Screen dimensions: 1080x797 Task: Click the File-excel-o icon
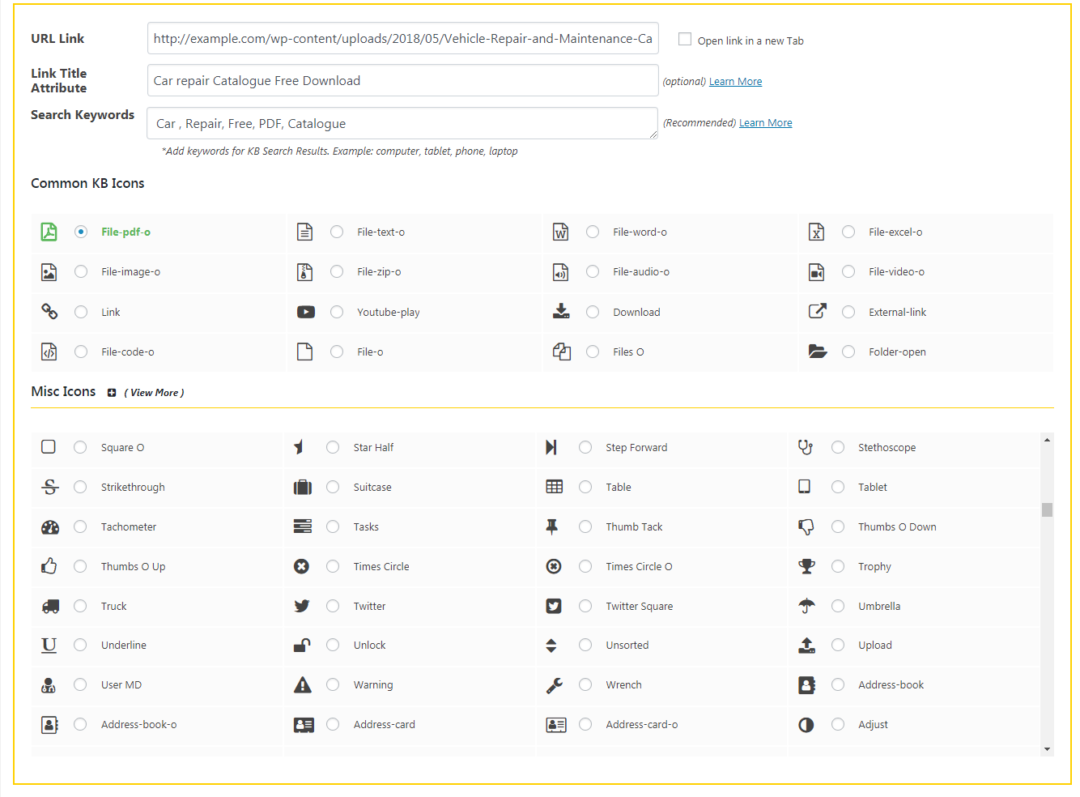tap(816, 232)
